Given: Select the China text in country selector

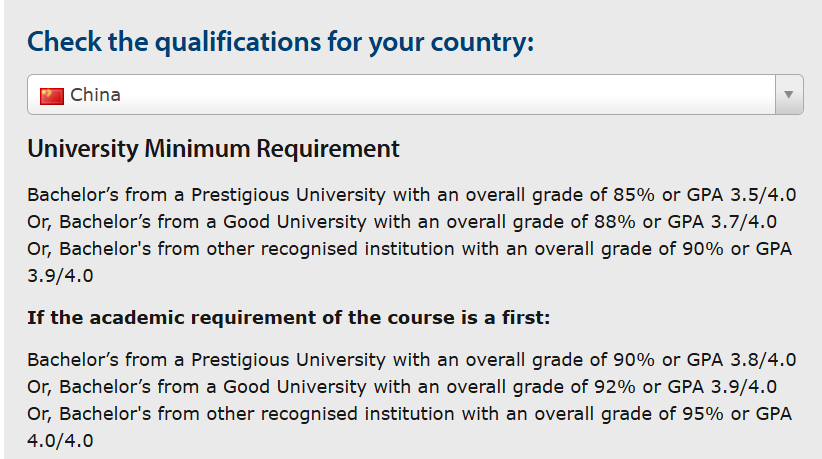Looking at the screenshot, I should tap(95, 95).
